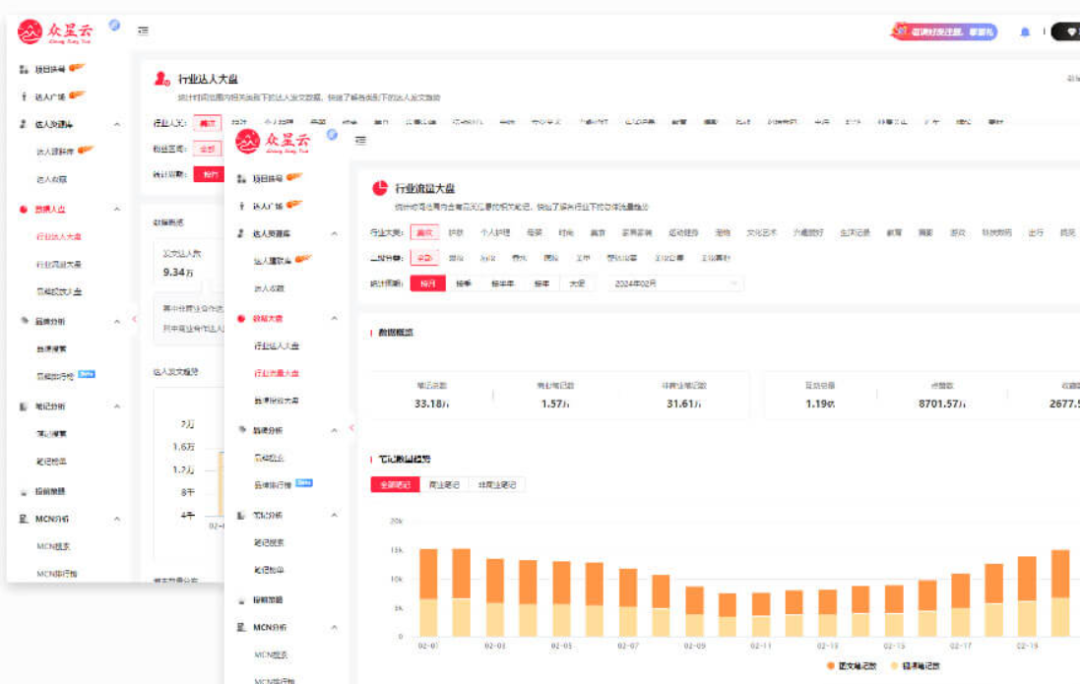Open MCN搜索 in back window sidebar
Image resolution: width=1080 pixels, height=684 pixels.
click(x=53, y=546)
